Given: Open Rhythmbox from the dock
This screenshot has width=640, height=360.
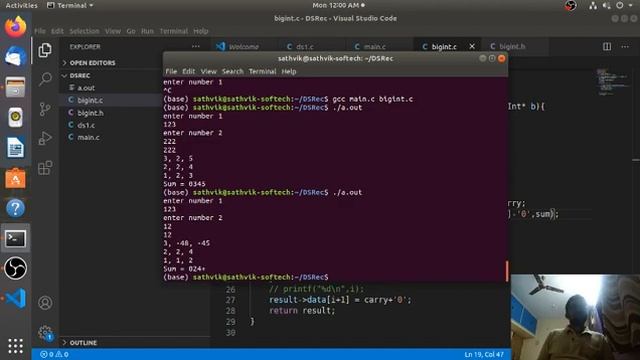Looking at the screenshot, I should (x=16, y=117).
